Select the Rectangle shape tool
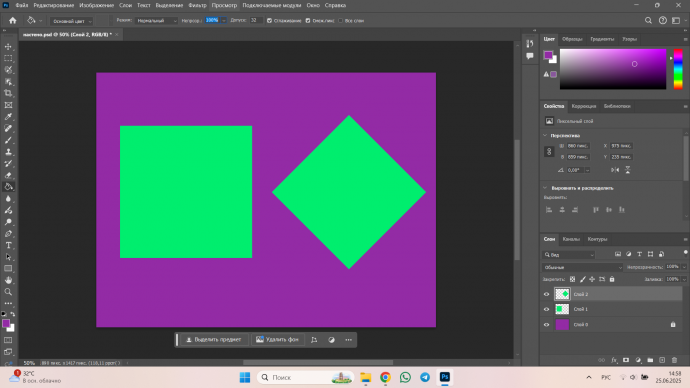690x388 pixels. [x=8, y=268]
